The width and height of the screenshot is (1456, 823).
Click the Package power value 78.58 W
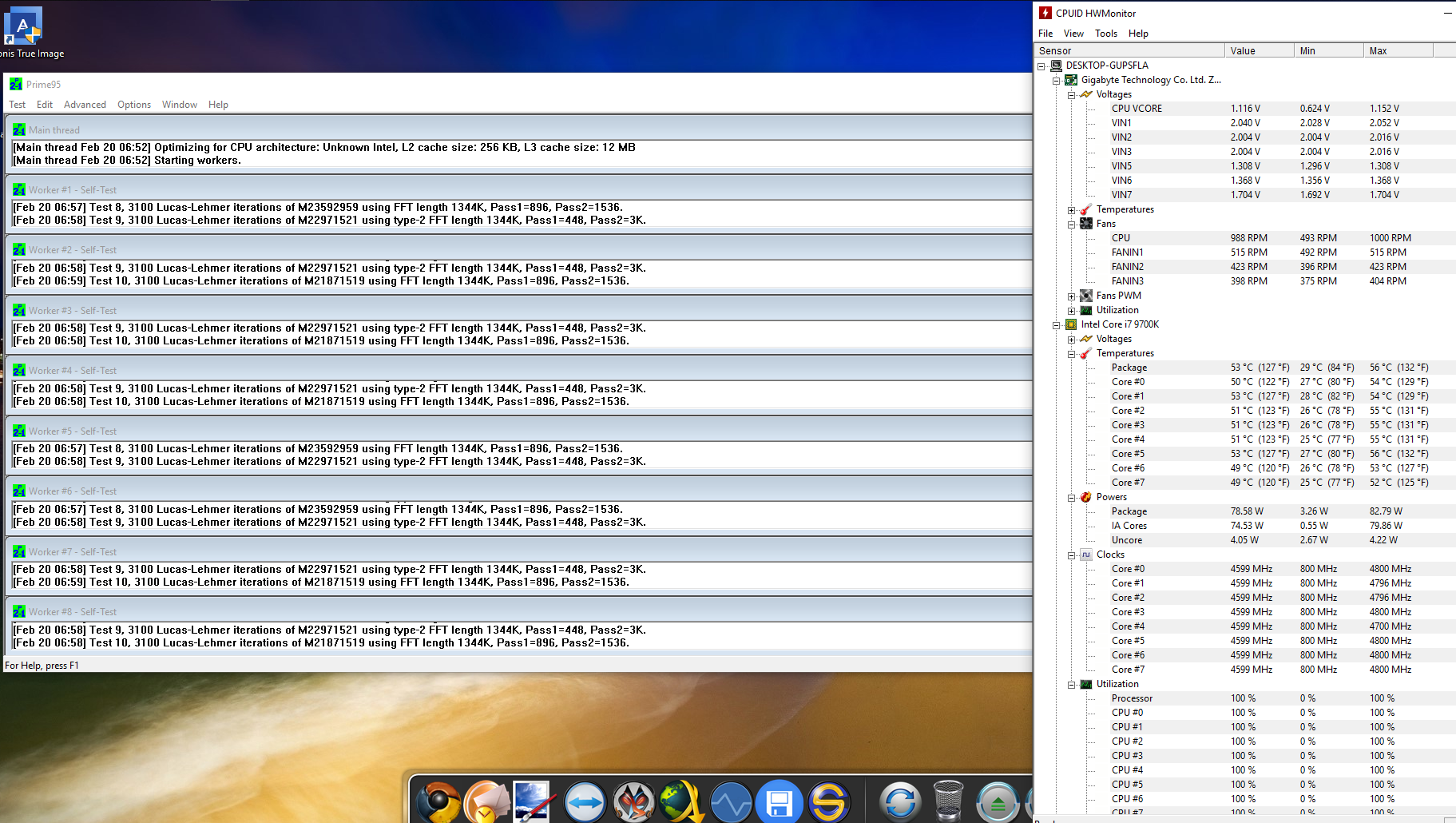pos(1247,511)
